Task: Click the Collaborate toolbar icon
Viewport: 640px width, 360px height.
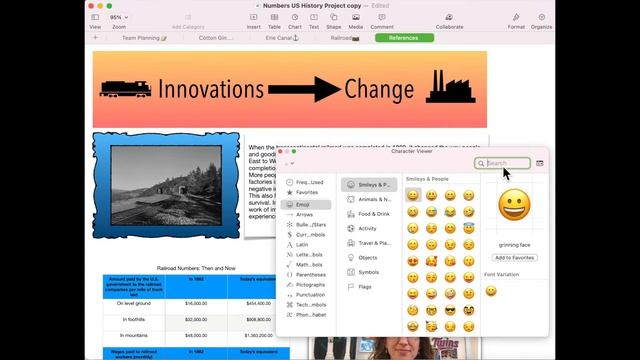Action: coord(449,21)
